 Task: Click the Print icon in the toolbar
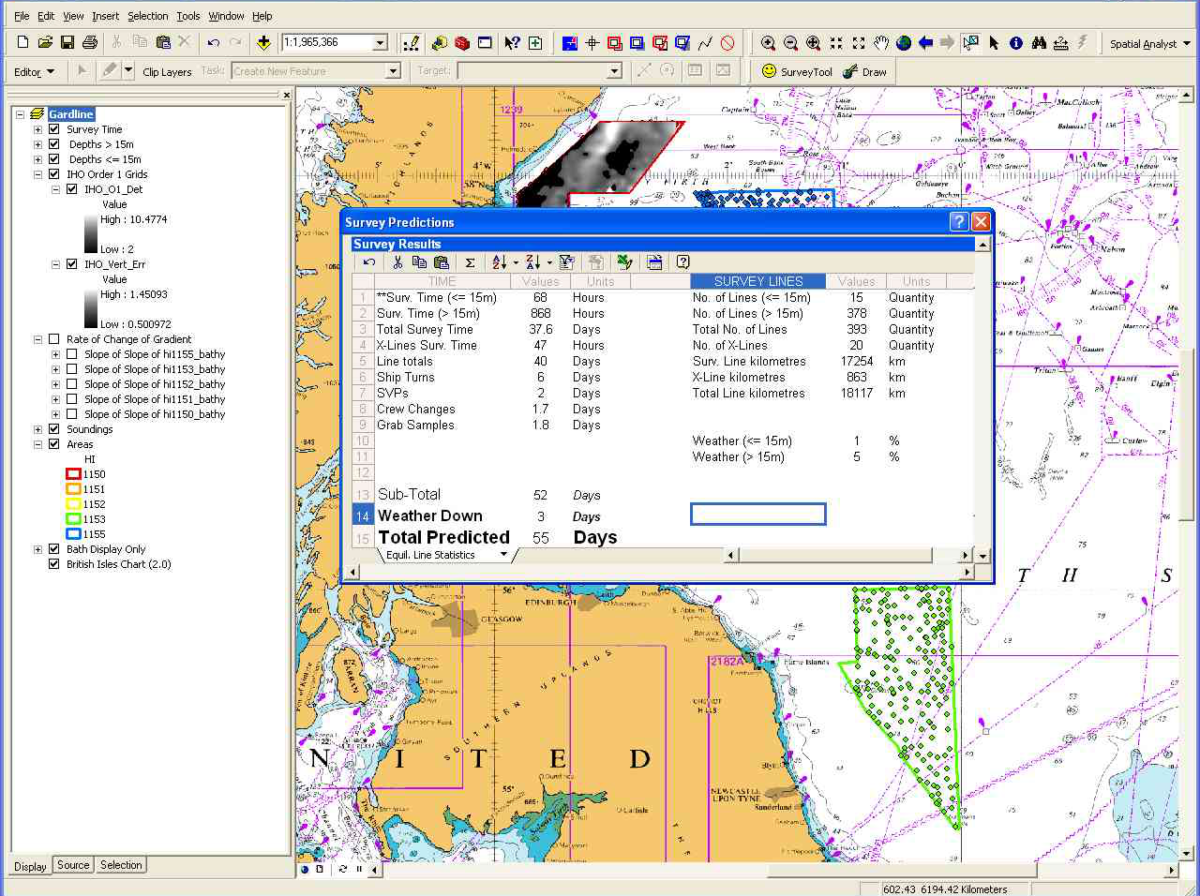click(90, 43)
